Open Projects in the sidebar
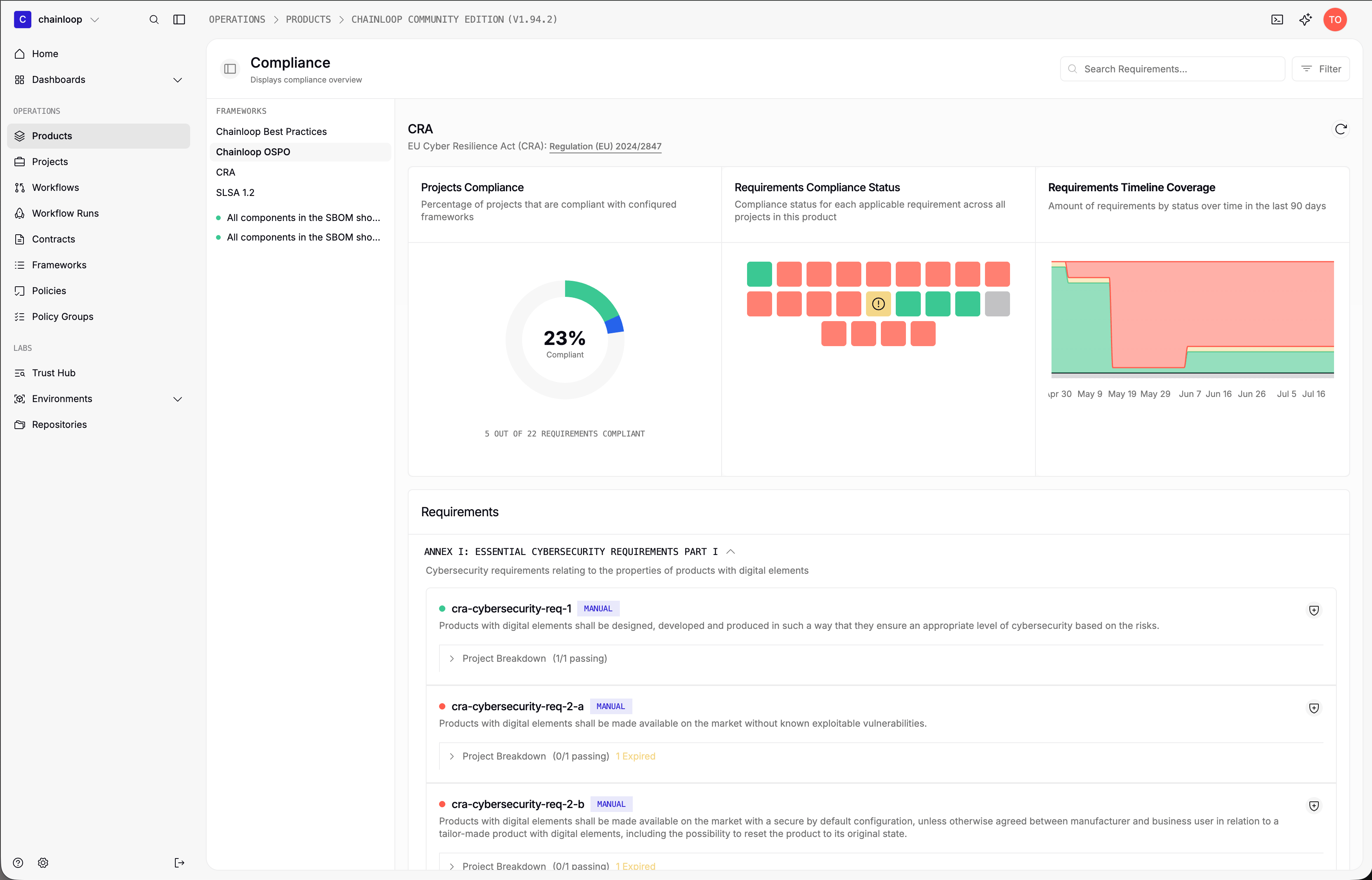 tap(98, 162)
